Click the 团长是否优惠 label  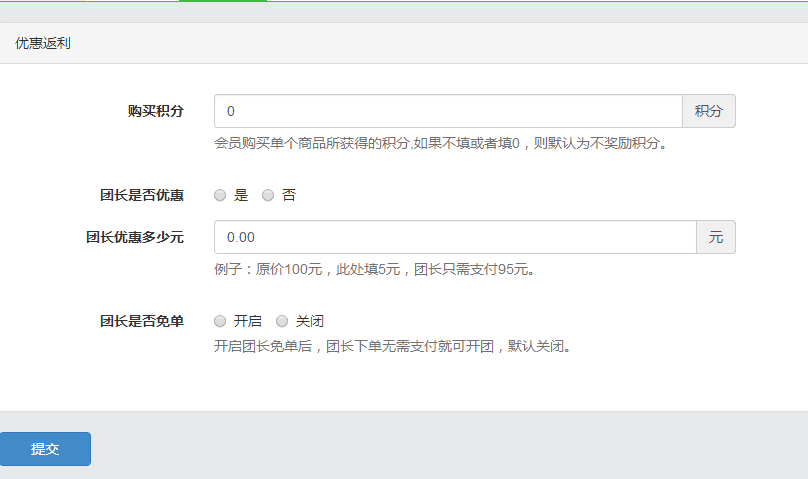142,195
